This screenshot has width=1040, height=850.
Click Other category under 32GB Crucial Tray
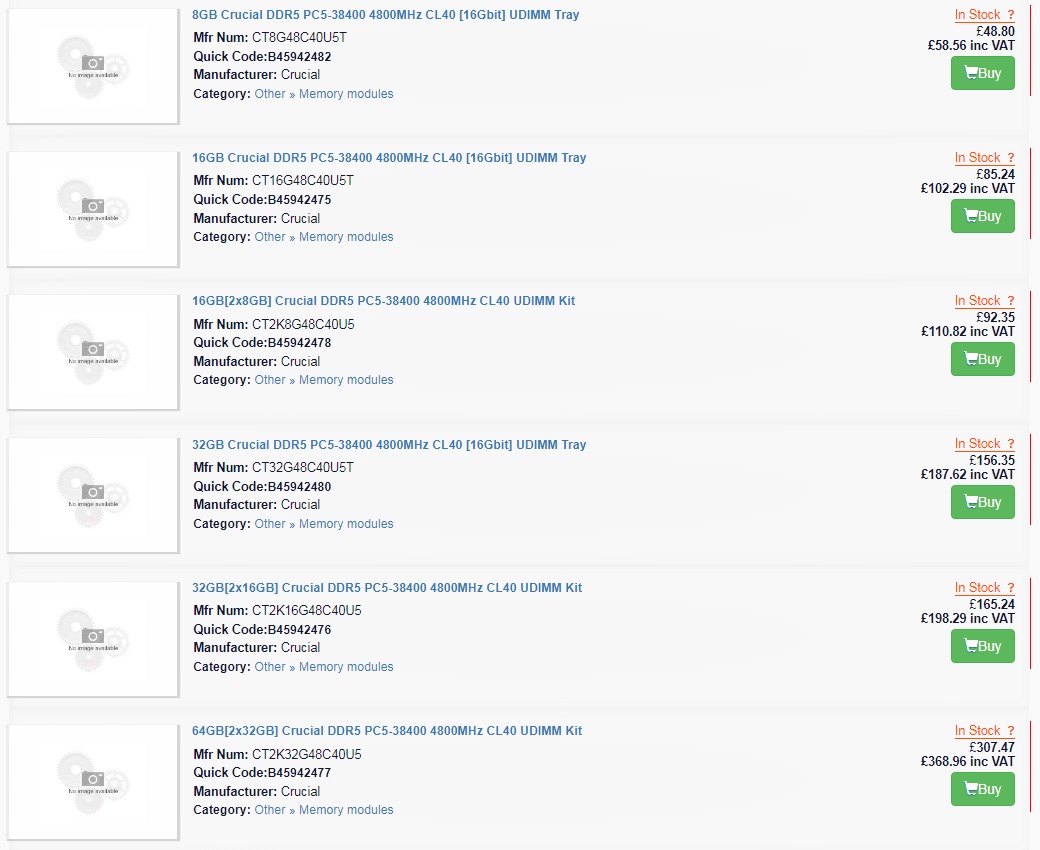(270, 524)
